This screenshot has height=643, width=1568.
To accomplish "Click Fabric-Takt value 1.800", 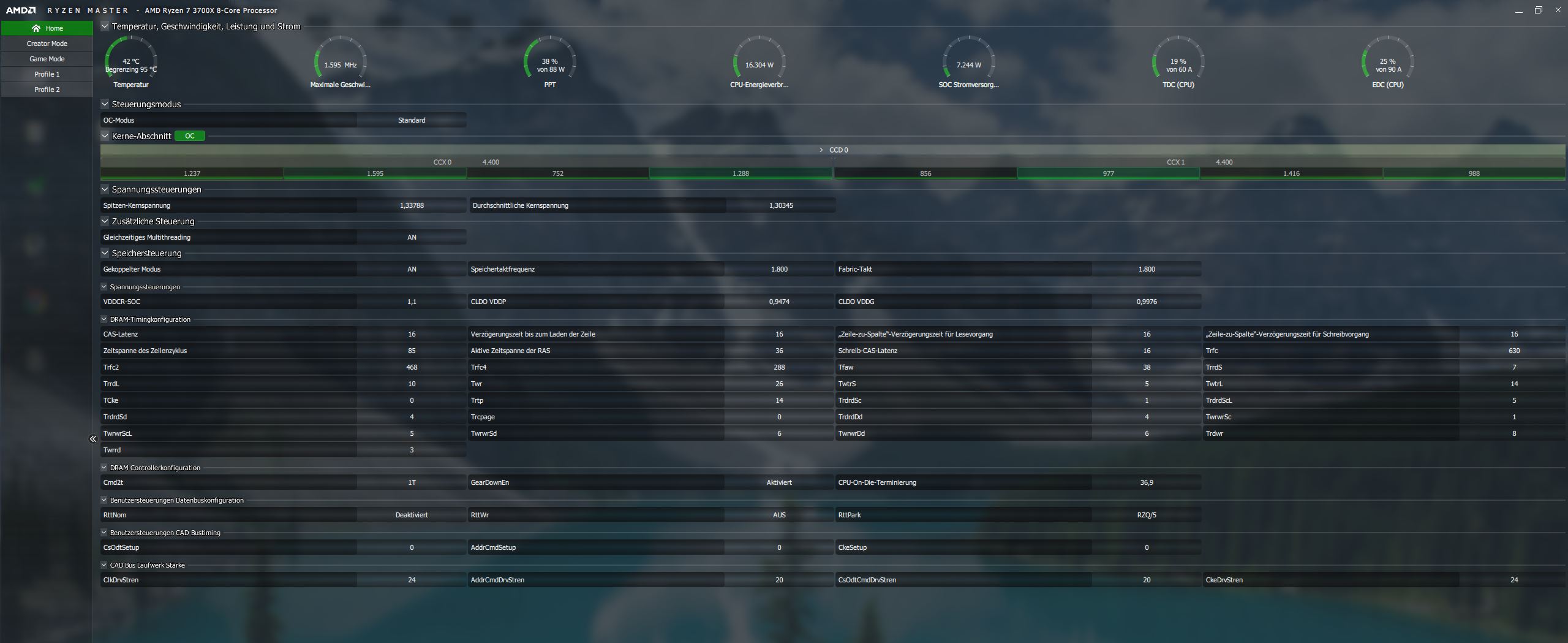I will pyautogui.click(x=1147, y=269).
